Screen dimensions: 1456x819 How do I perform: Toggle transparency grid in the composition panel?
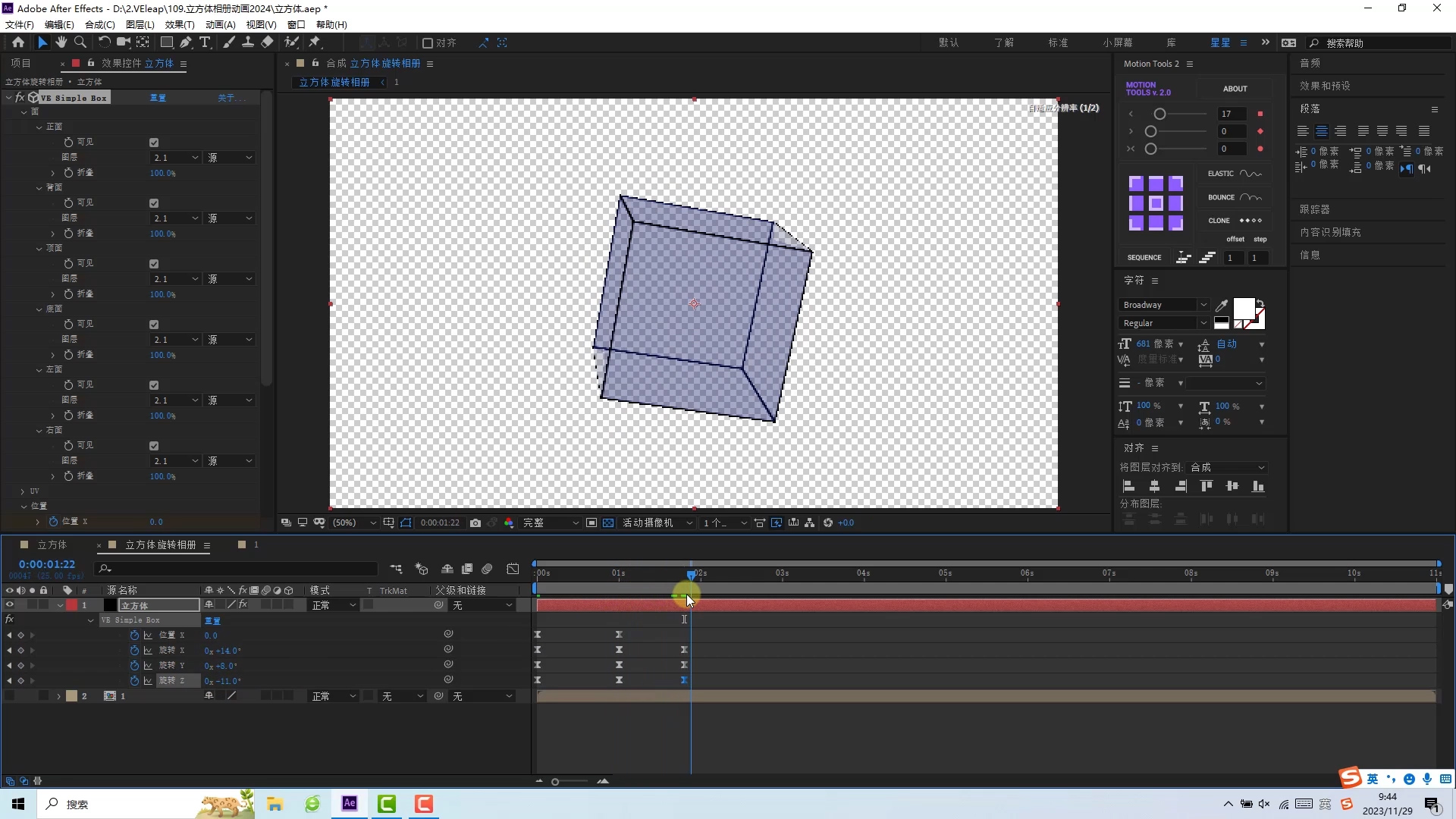click(x=609, y=522)
